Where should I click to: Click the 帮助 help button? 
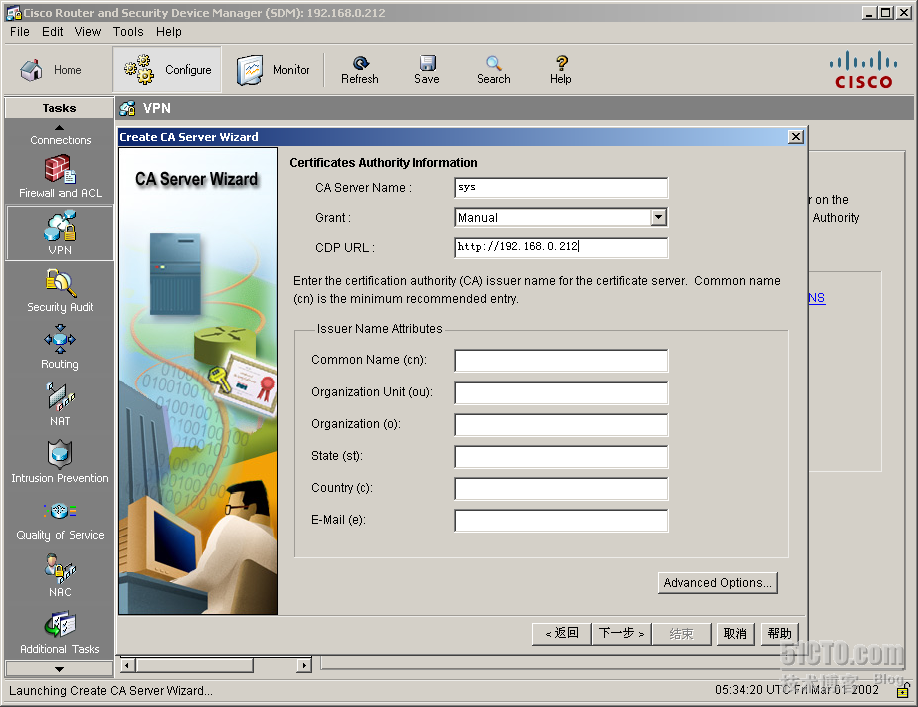coord(779,634)
